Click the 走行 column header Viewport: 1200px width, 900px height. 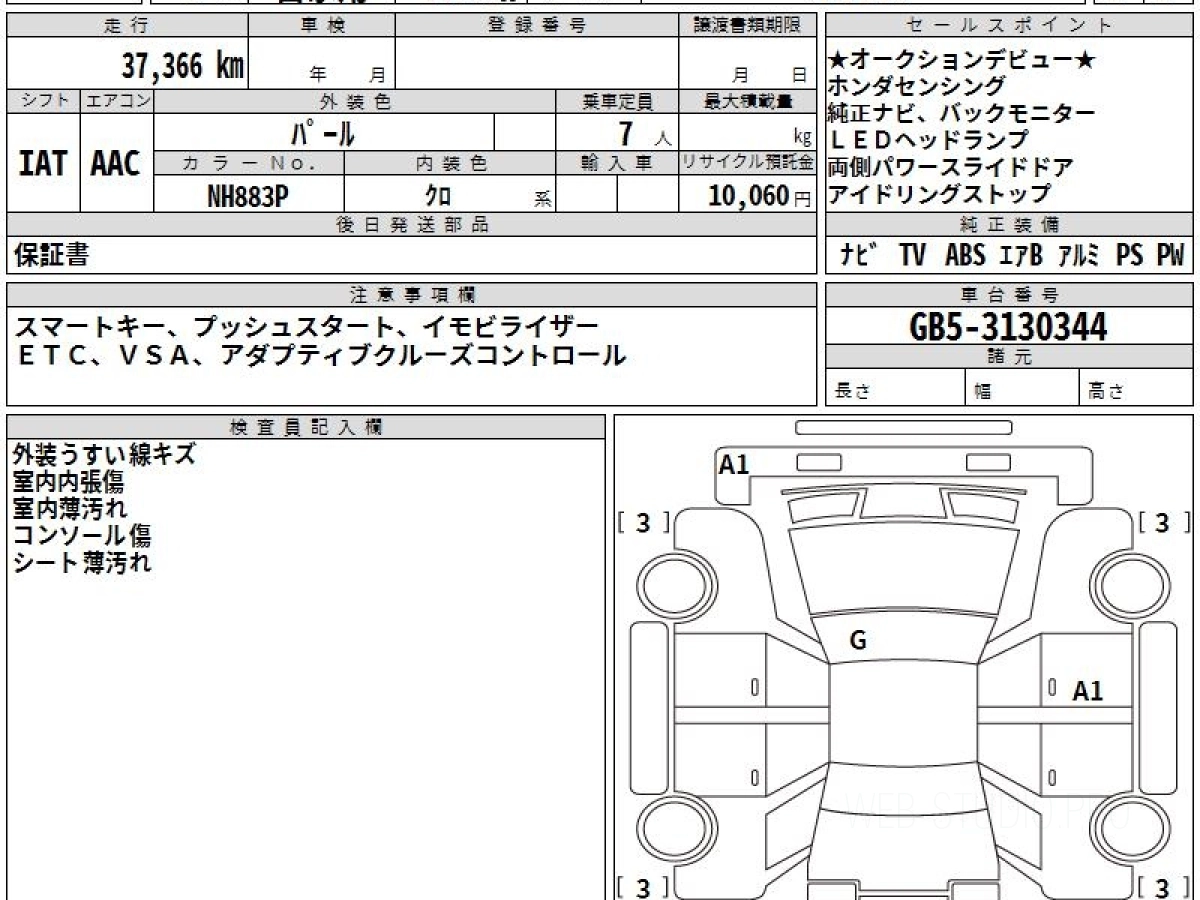[126, 26]
